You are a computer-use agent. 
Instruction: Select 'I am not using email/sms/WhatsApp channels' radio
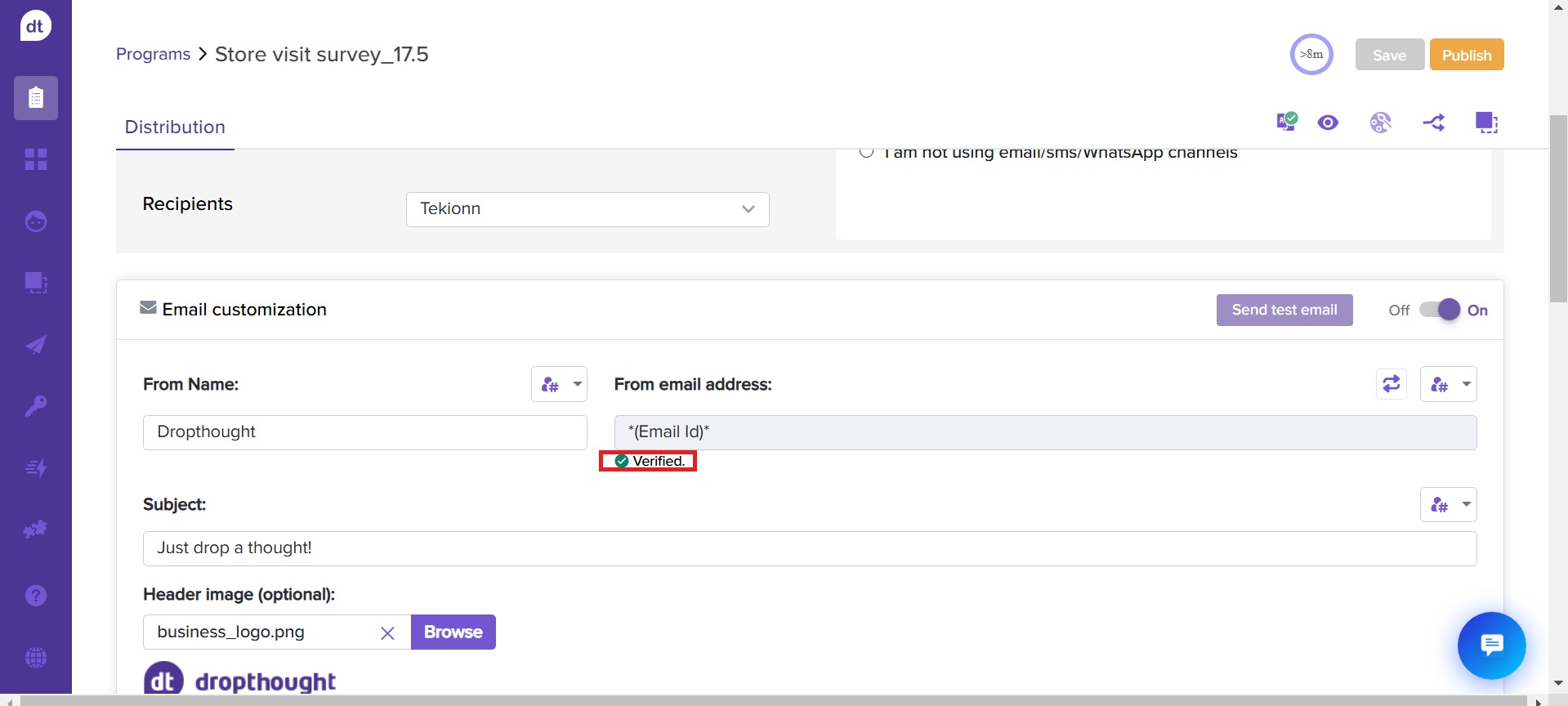click(867, 153)
